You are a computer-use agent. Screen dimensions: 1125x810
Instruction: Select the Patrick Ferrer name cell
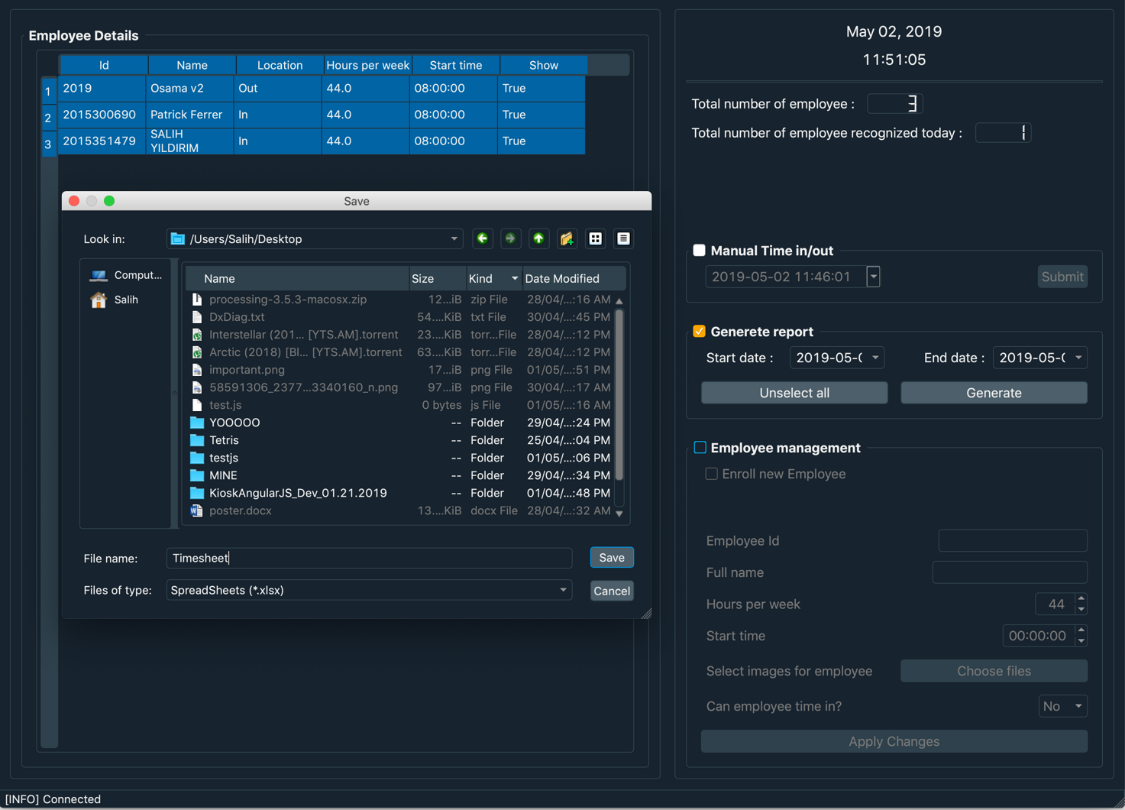[190, 115]
